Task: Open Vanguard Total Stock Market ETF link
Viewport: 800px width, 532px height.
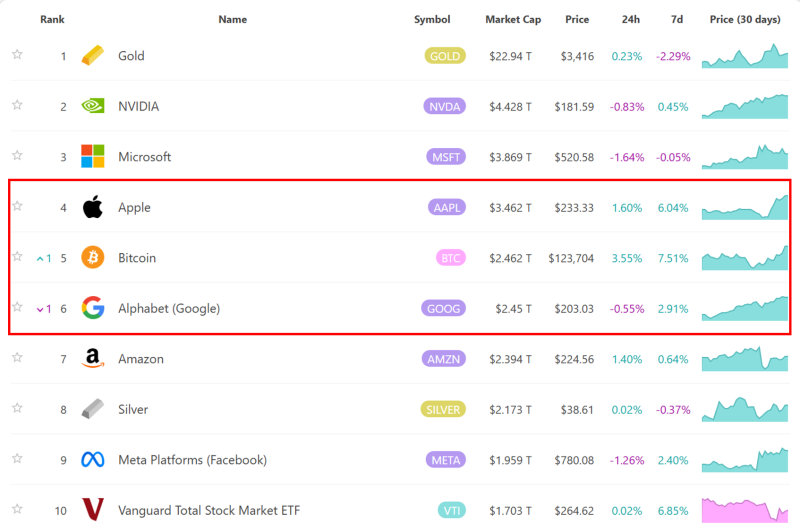Action: pyautogui.click(x=209, y=510)
